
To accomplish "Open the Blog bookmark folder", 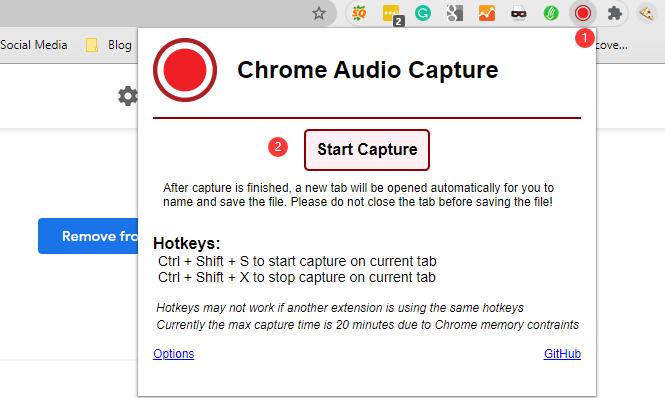I will coord(109,45).
